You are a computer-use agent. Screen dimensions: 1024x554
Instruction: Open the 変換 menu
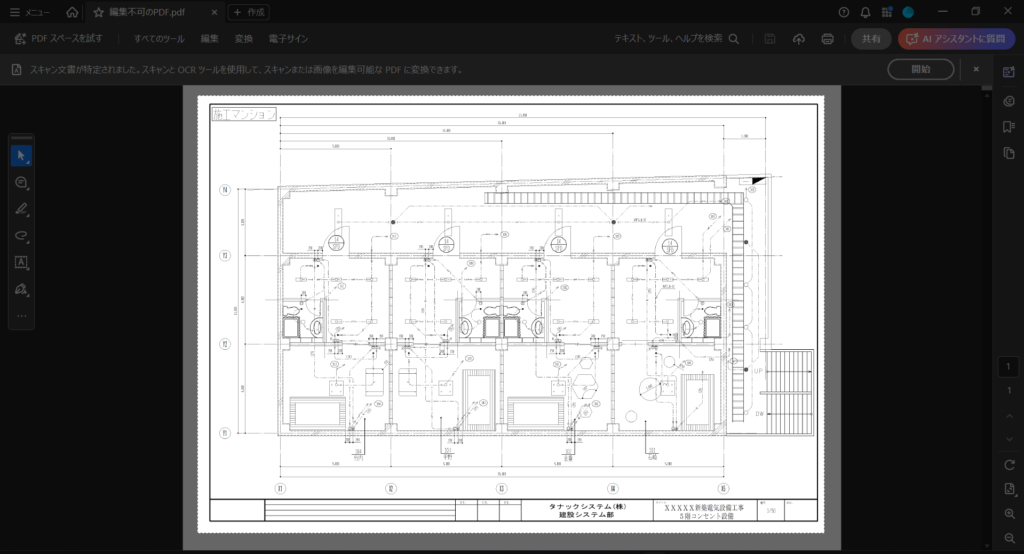coord(244,39)
